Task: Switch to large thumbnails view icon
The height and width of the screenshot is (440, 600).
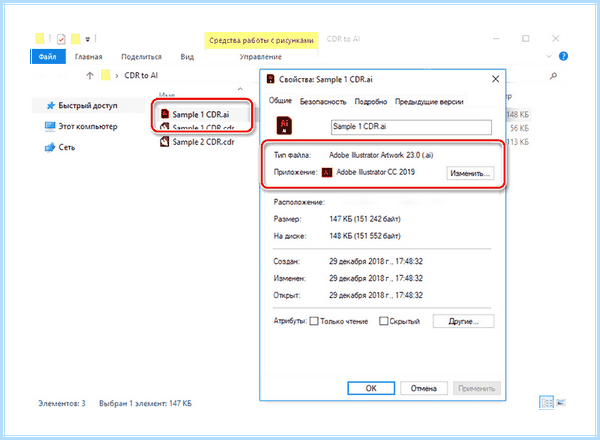Action: pos(561,403)
